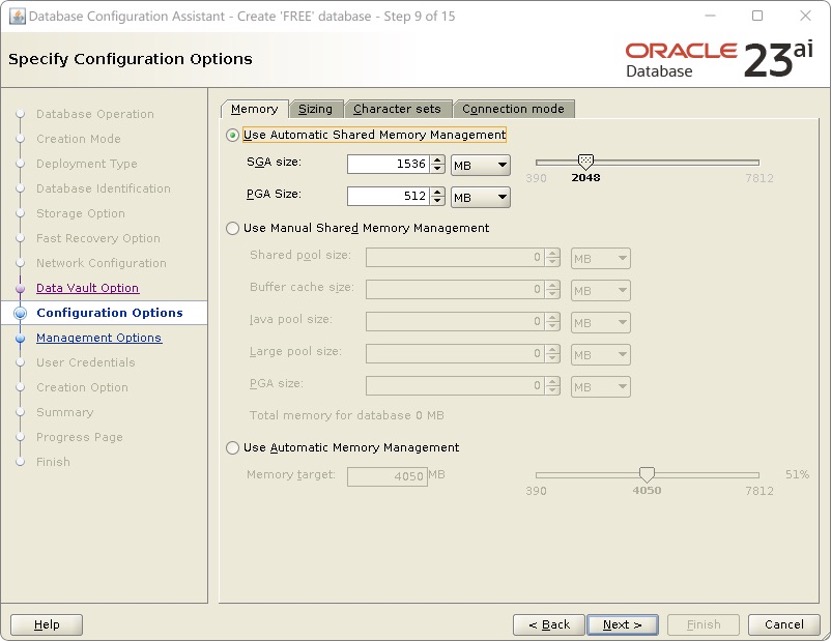
Task: Cancel the database creation wizard
Action: (784, 623)
